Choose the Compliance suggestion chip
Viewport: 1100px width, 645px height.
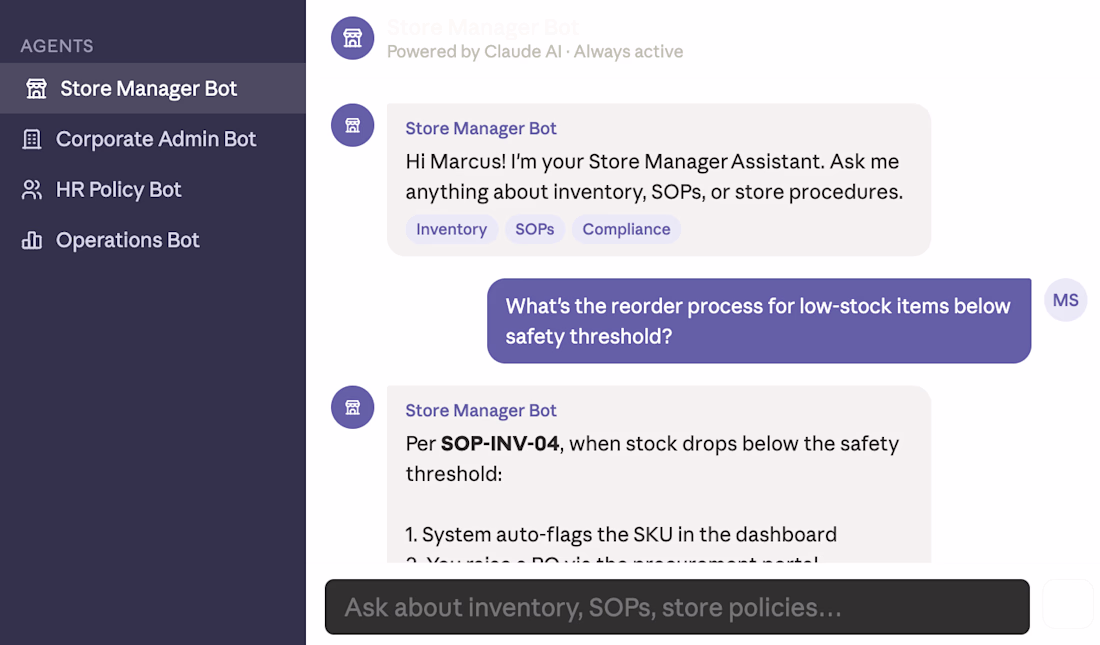[626, 230]
